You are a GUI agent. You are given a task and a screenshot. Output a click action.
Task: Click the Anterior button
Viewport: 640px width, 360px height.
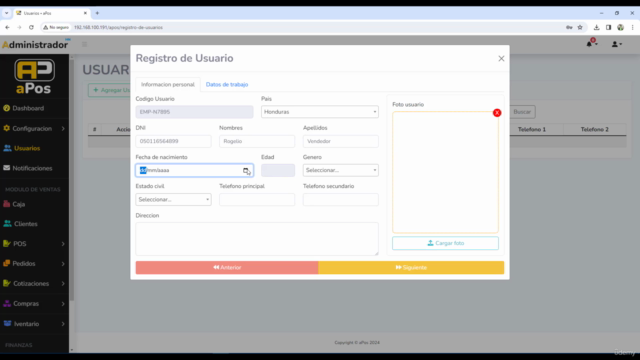[x=227, y=267]
